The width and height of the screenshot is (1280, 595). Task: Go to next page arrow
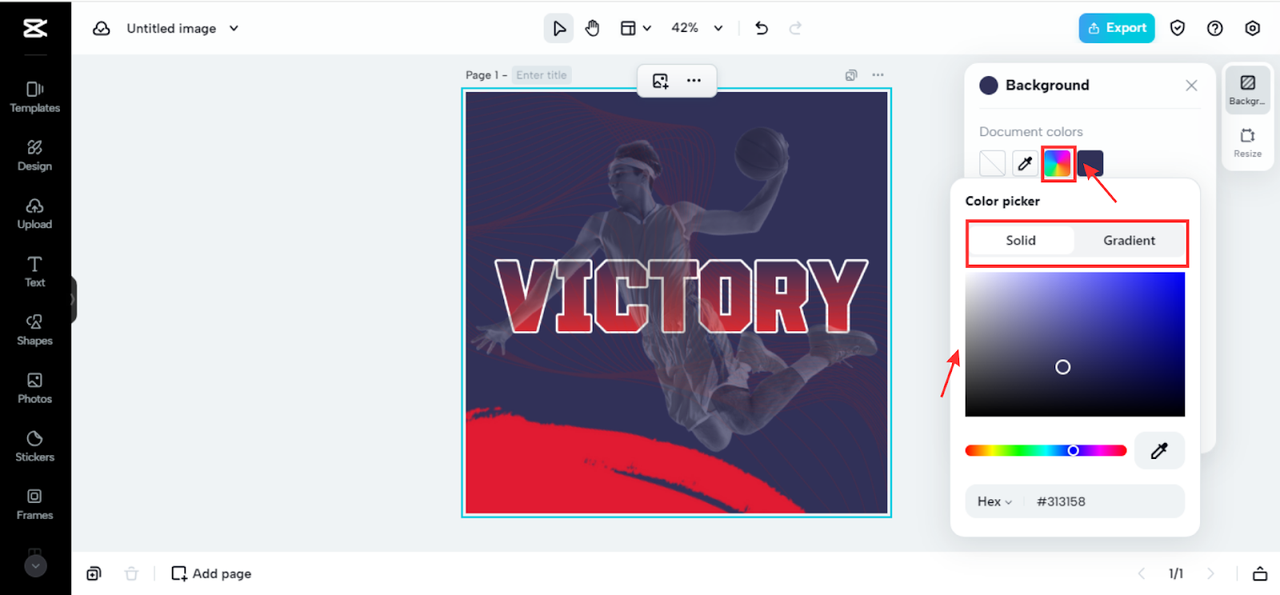click(1211, 574)
